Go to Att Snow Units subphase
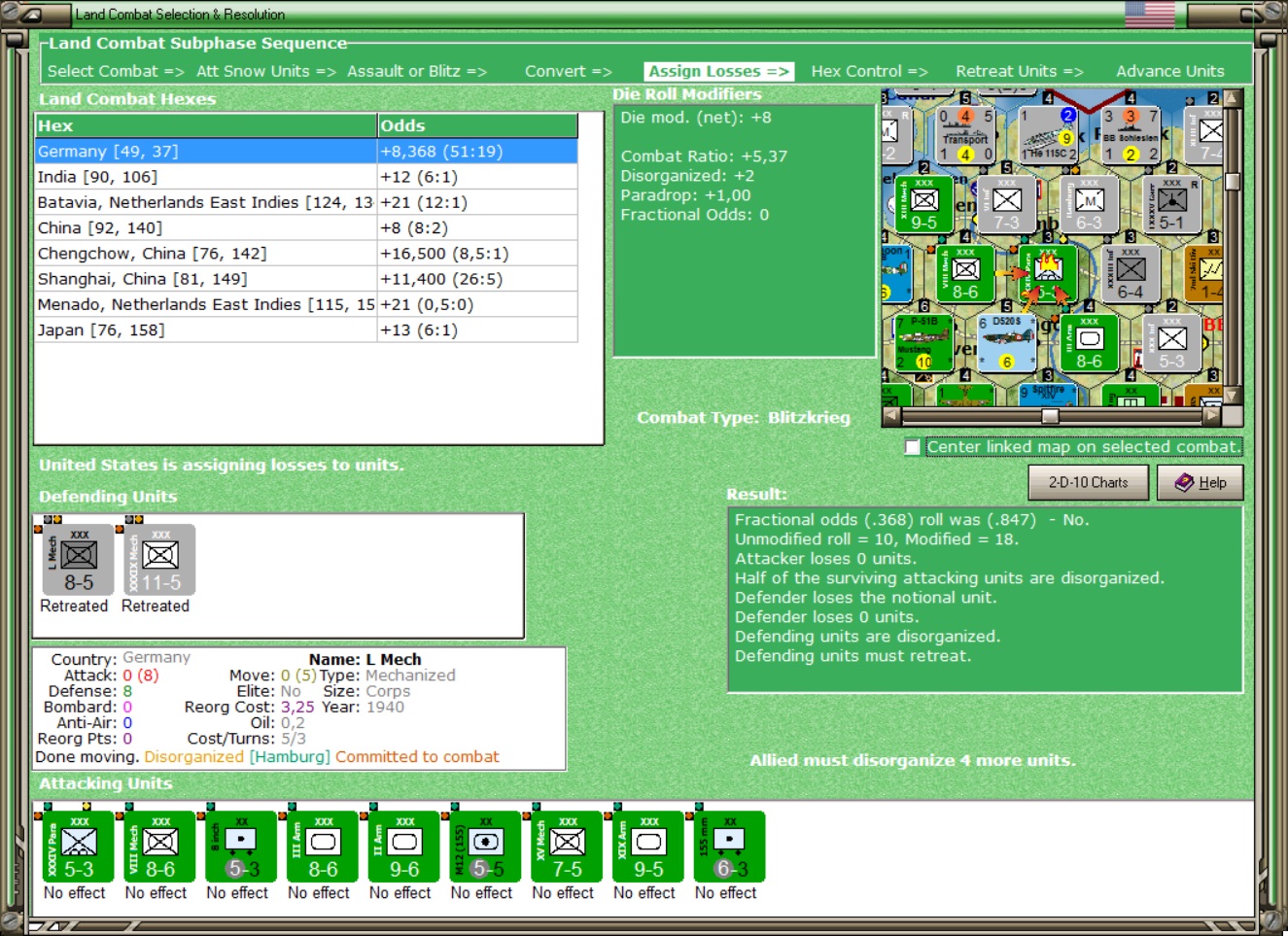Image resolution: width=1288 pixels, height=936 pixels. tap(265, 71)
